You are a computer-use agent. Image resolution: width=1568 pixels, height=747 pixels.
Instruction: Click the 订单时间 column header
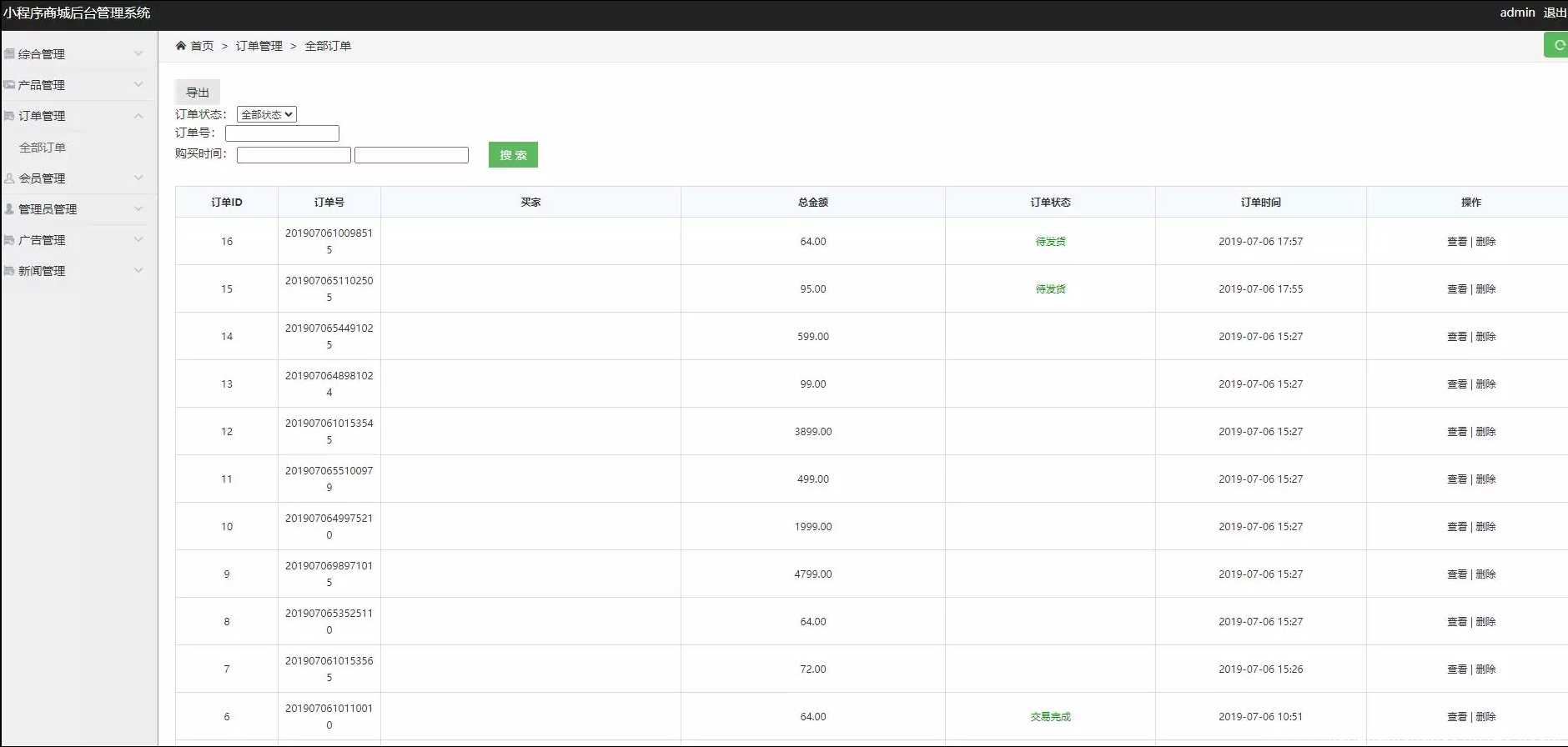click(x=1260, y=203)
